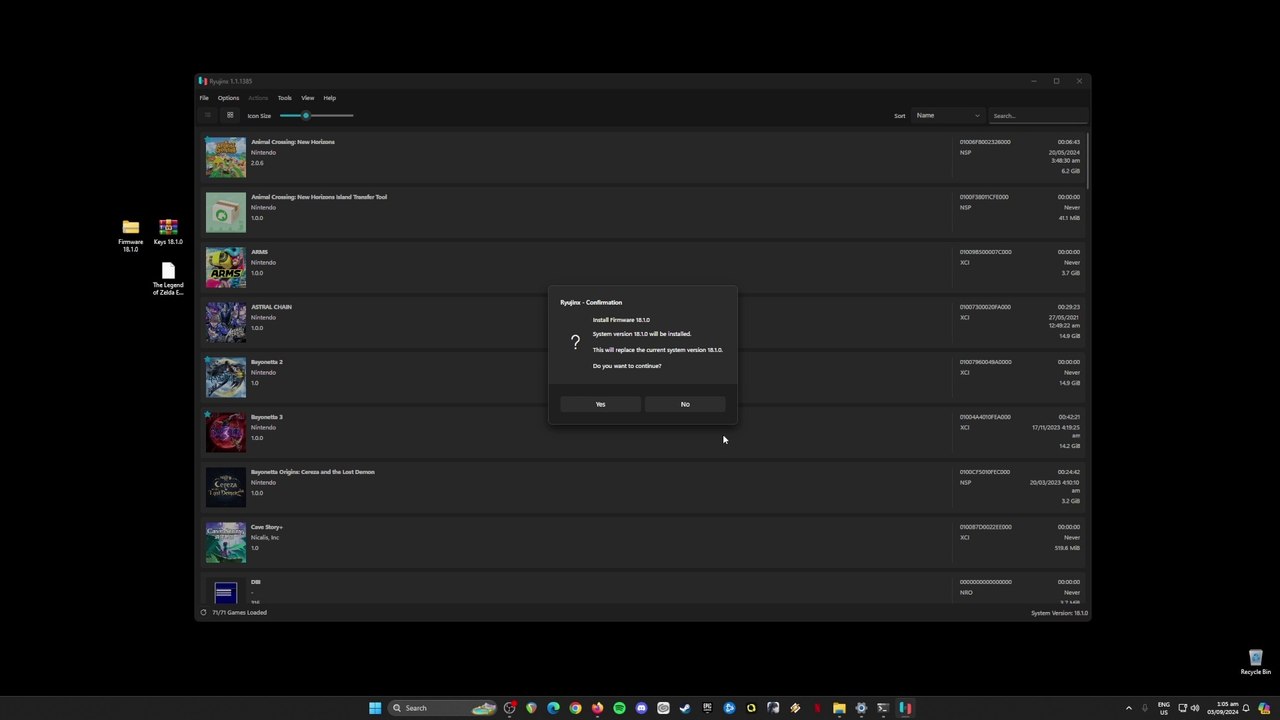Switch to list view layout
1280x720 pixels.
pyautogui.click(x=208, y=115)
